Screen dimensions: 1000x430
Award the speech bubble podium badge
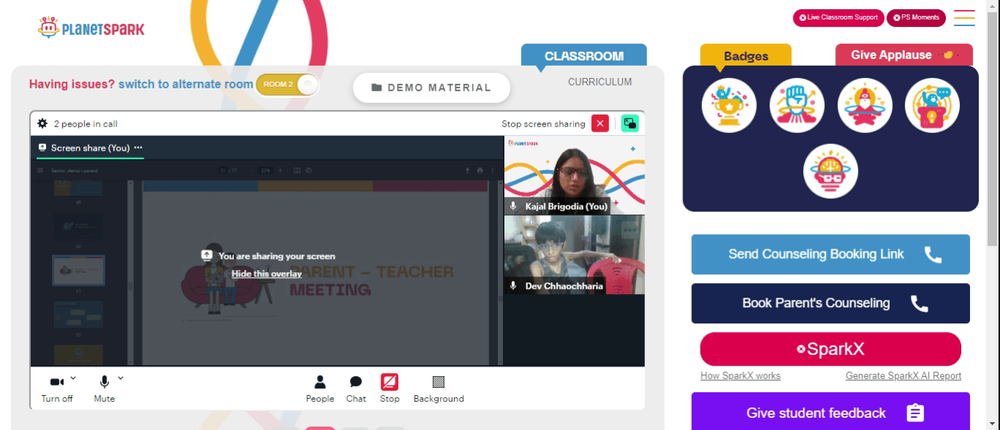[x=932, y=105]
